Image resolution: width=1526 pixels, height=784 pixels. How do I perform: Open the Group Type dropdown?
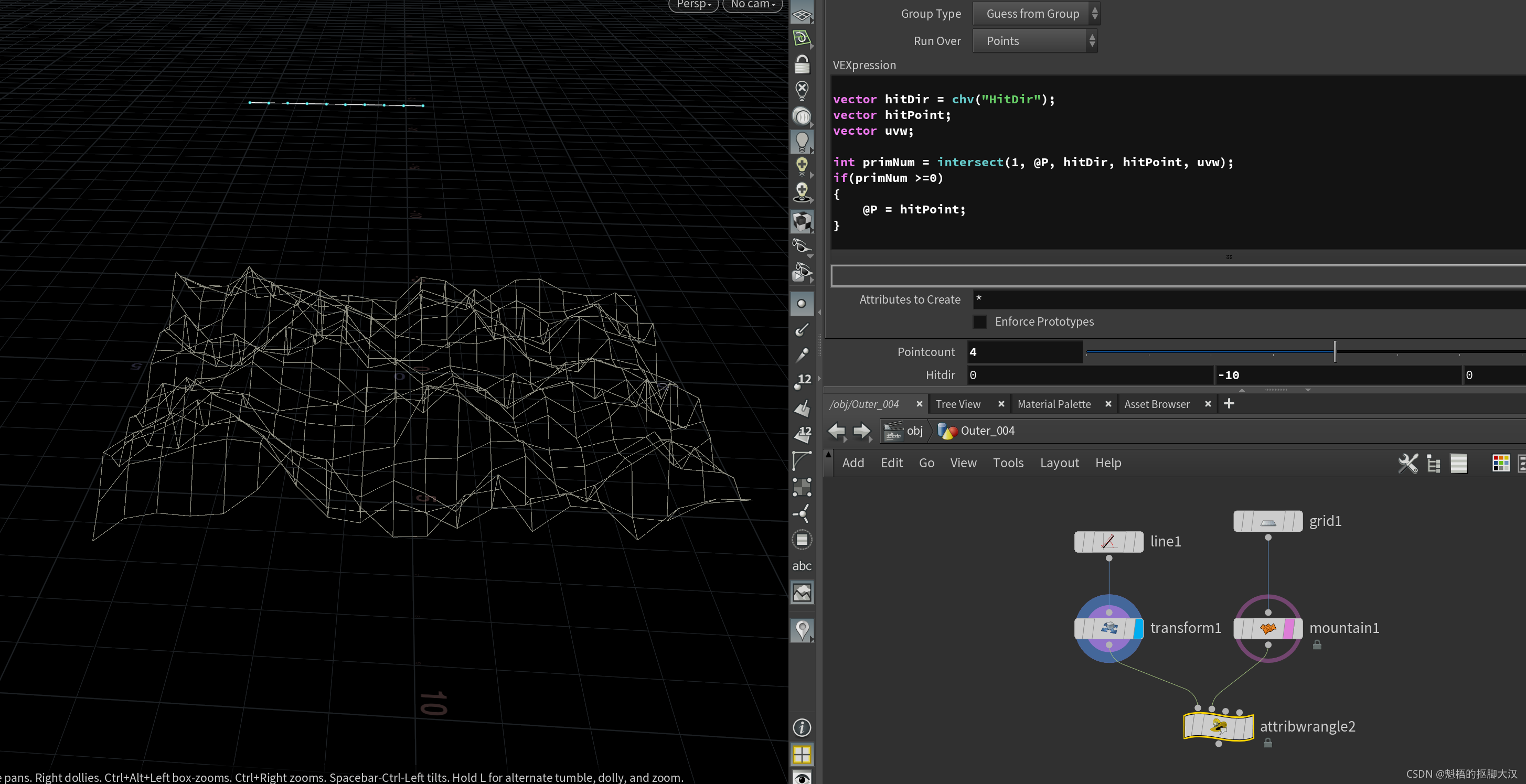coord(1036,14)
